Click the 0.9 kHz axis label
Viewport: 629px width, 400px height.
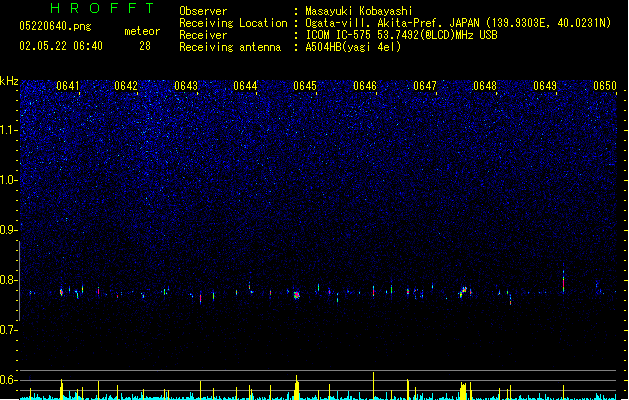pyautogui.click(x=8, y=229)
